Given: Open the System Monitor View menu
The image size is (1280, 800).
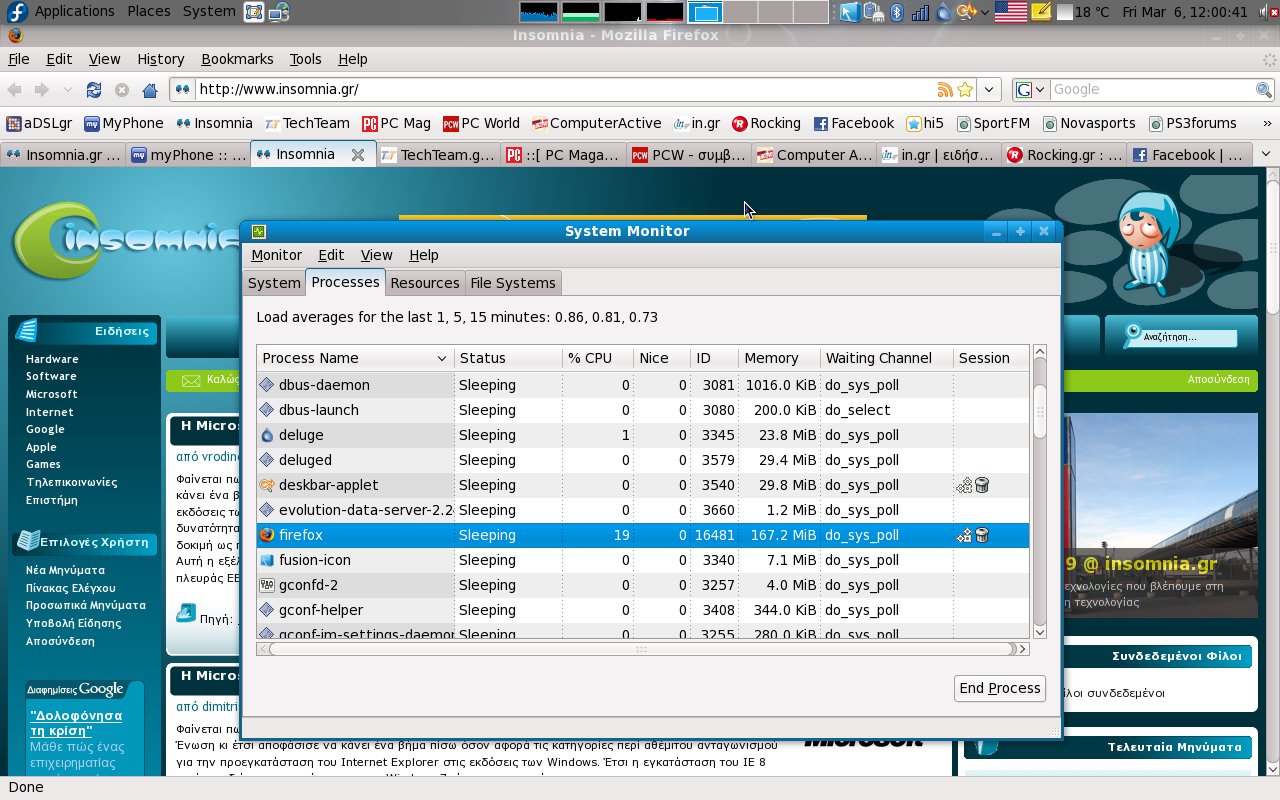Looking at the screenshot, I should pyautogui.click(x=376, y=255).
